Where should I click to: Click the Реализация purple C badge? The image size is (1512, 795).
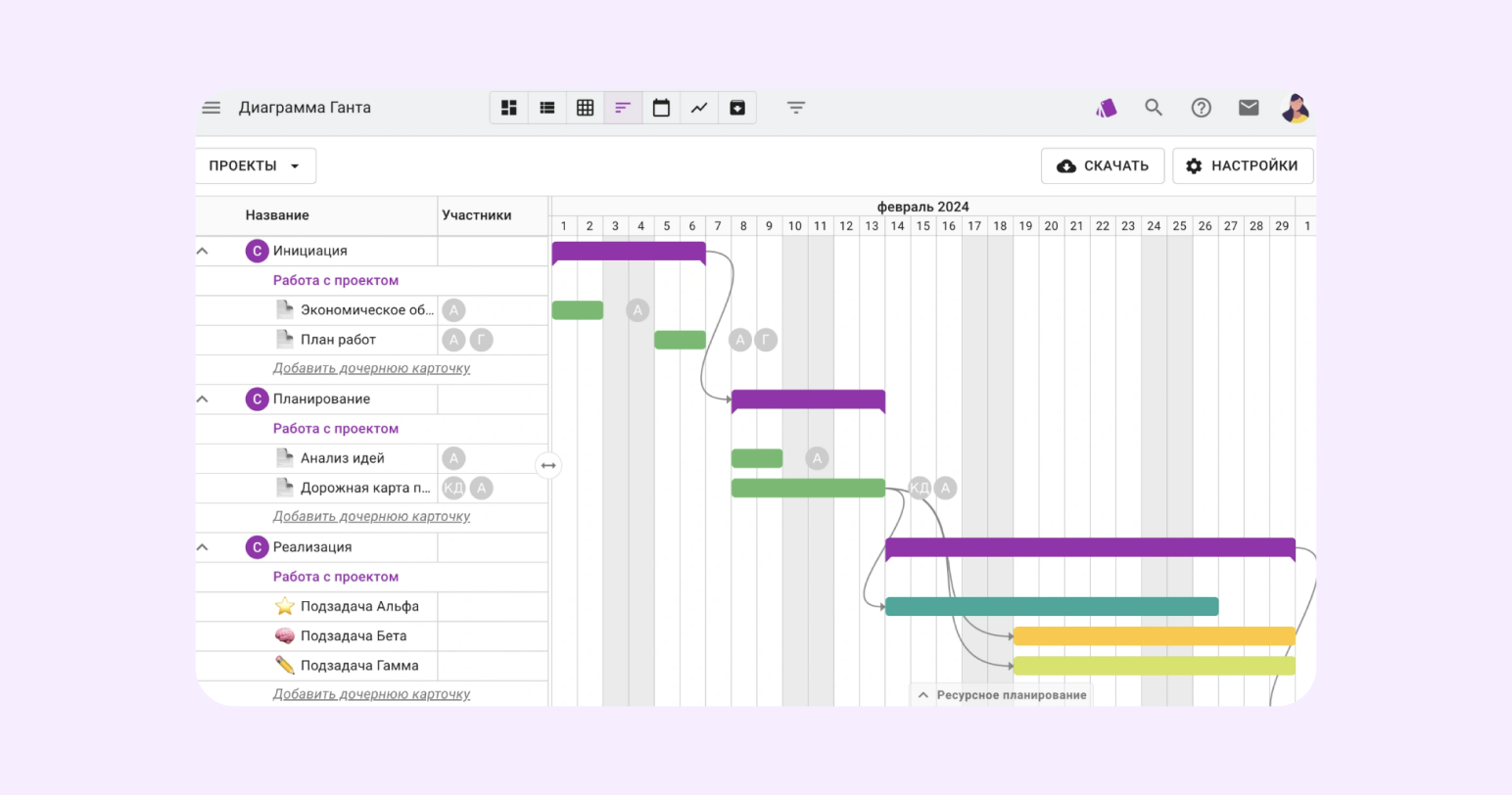(x=257, y=547)
